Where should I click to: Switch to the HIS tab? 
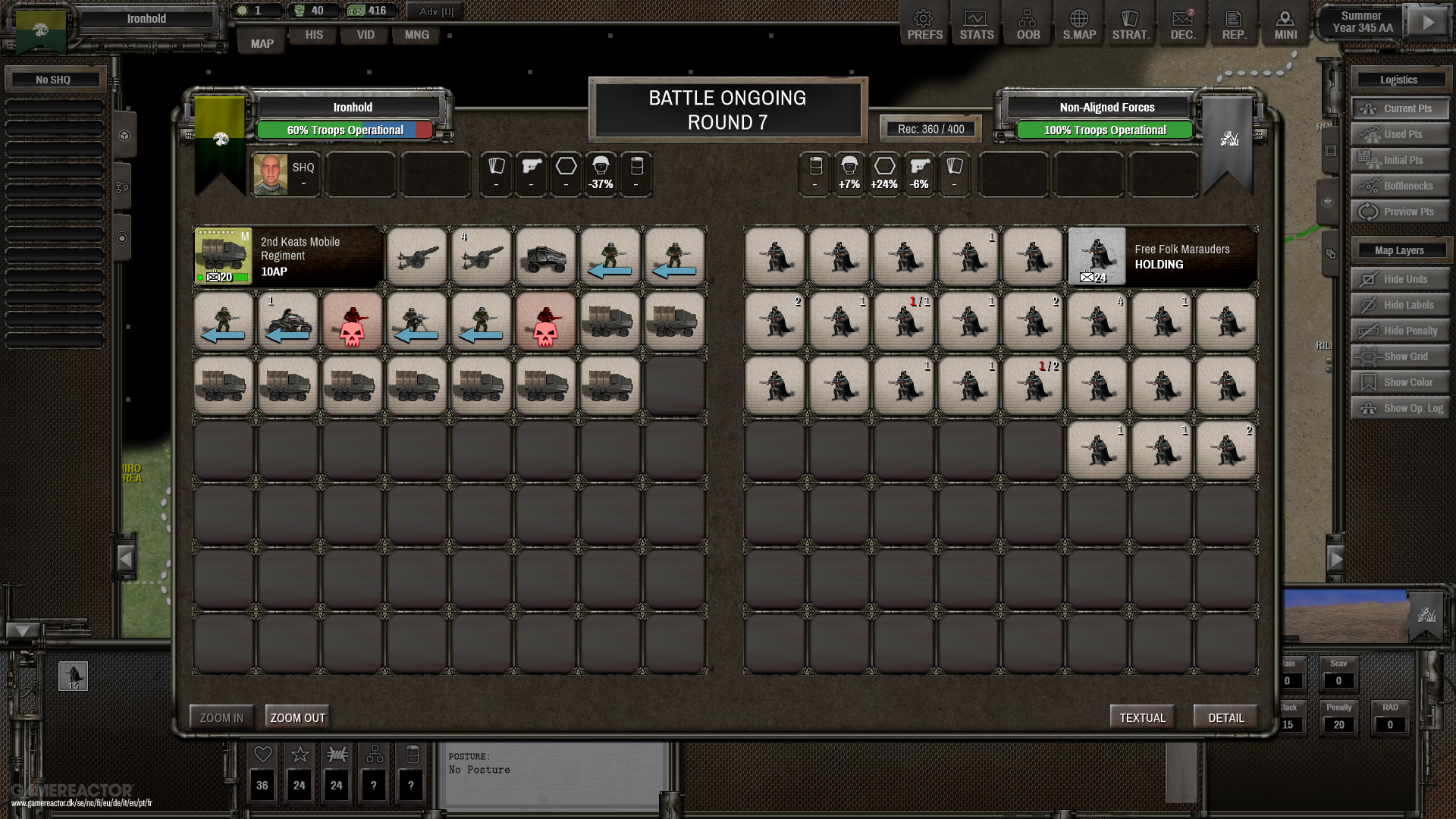[314, 35]
